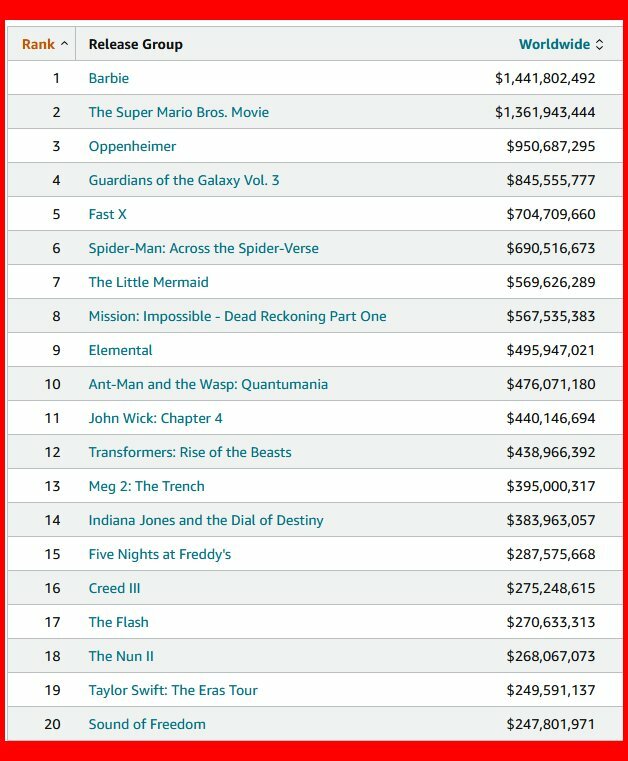Open Mission: Impossible - Dead Reckoning Part One
This screenshot has height=761, width=628.
[x=237, y=316]
